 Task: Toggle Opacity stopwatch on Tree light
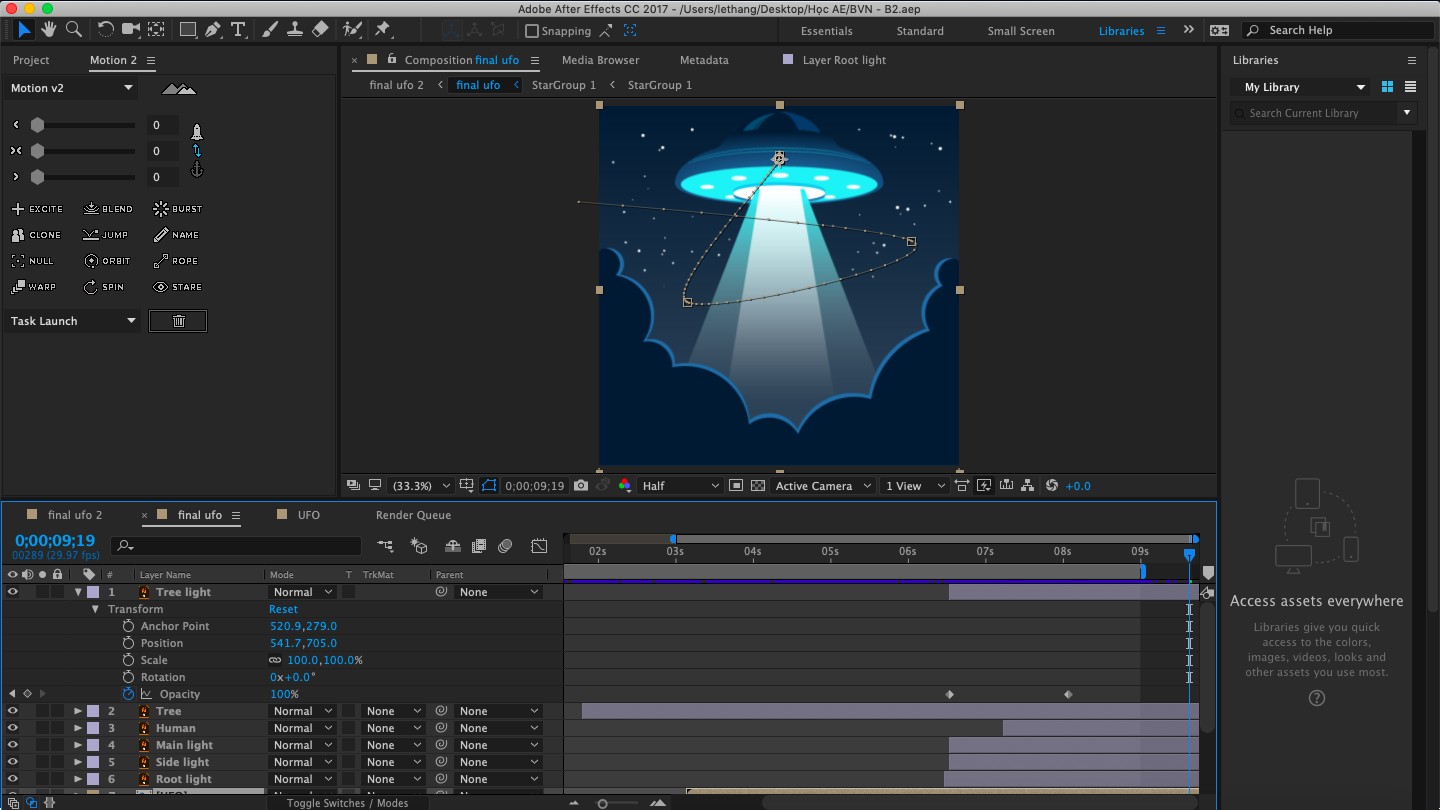(128, 694)
